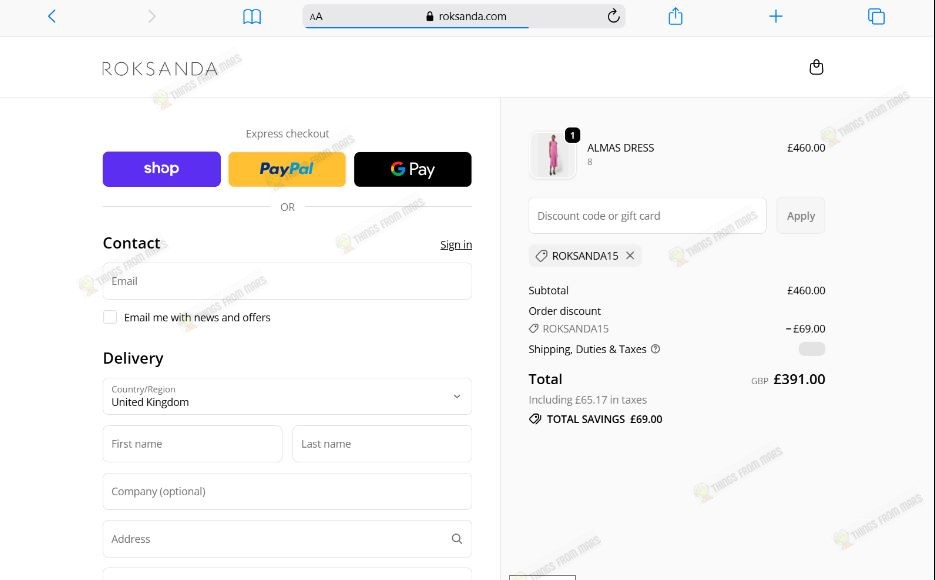Click the Subtotal £460.00 amount
This screenshot has height=580, width=935.
pos(806,290)
